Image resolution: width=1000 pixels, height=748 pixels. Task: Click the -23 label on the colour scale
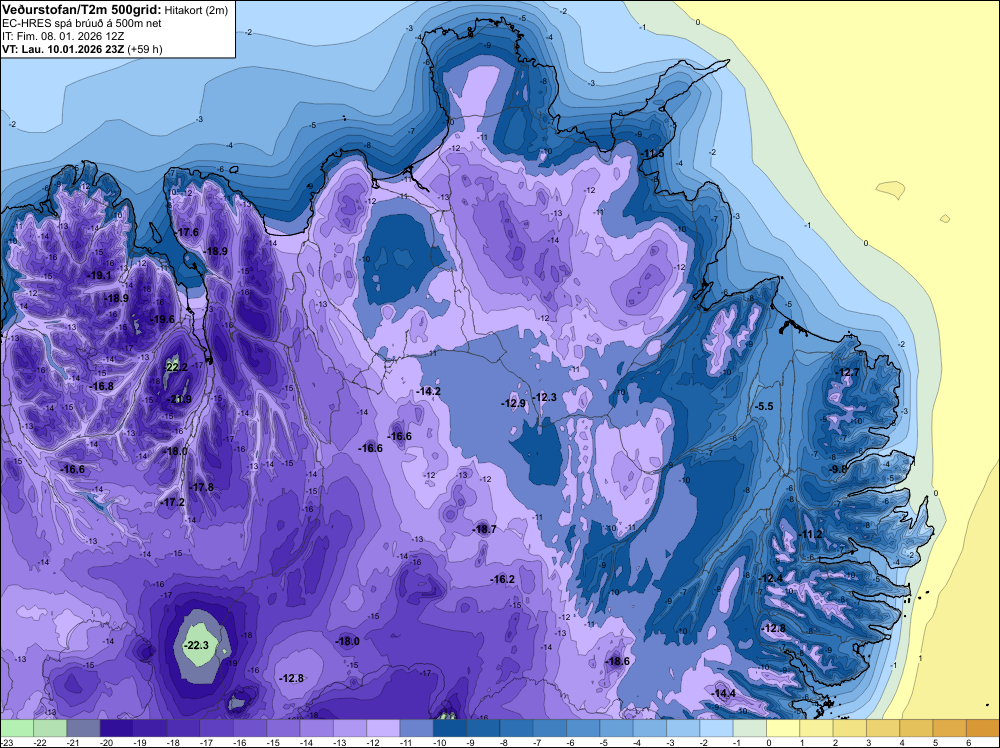click(6, 742)
